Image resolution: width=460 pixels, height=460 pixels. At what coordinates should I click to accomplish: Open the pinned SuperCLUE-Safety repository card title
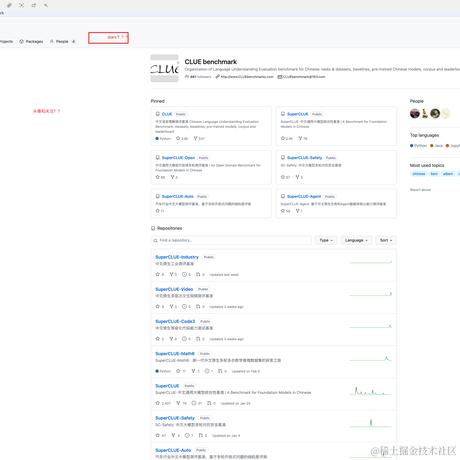click(x=304, y=158)
